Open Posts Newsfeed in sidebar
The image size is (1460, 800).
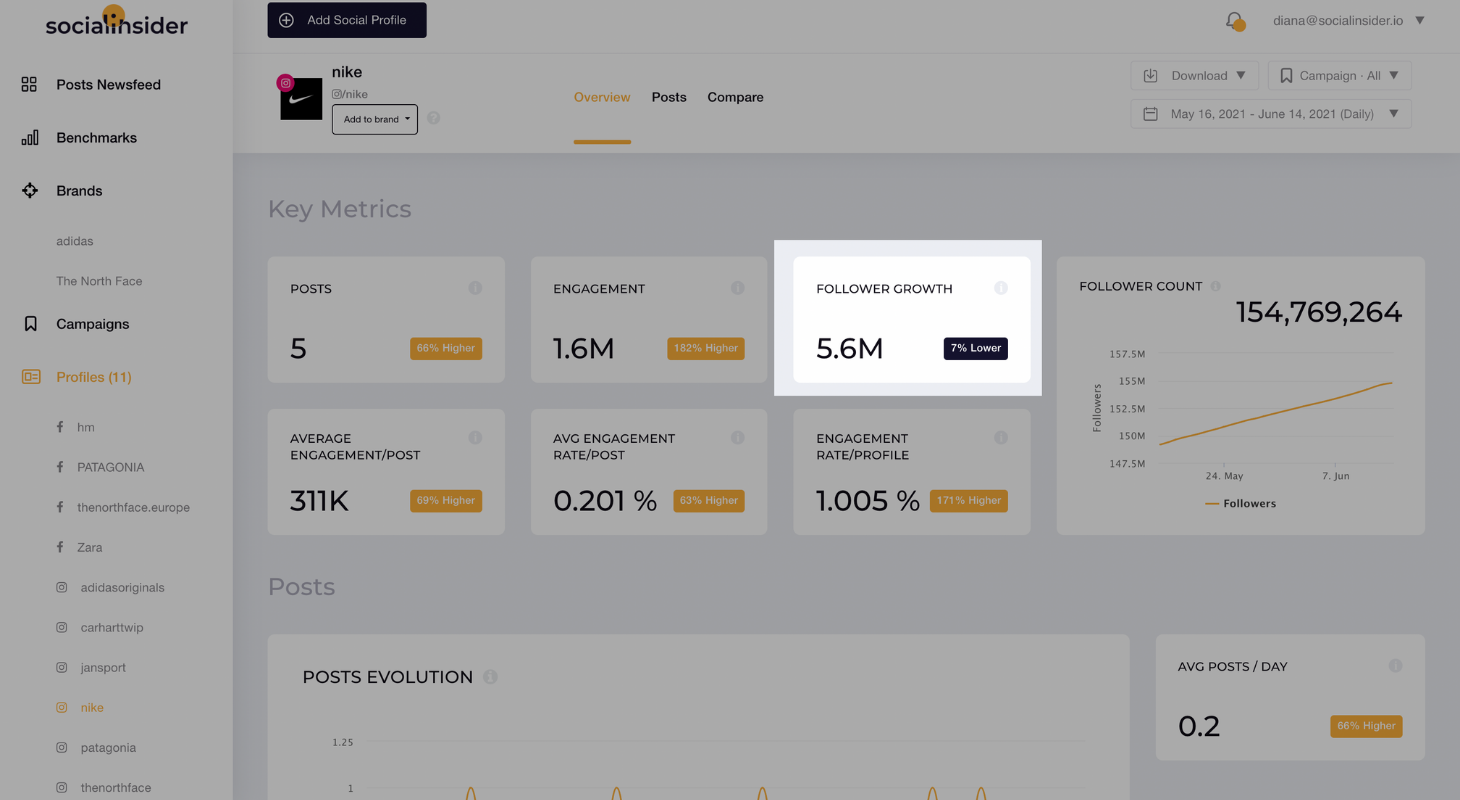point(108,85)
